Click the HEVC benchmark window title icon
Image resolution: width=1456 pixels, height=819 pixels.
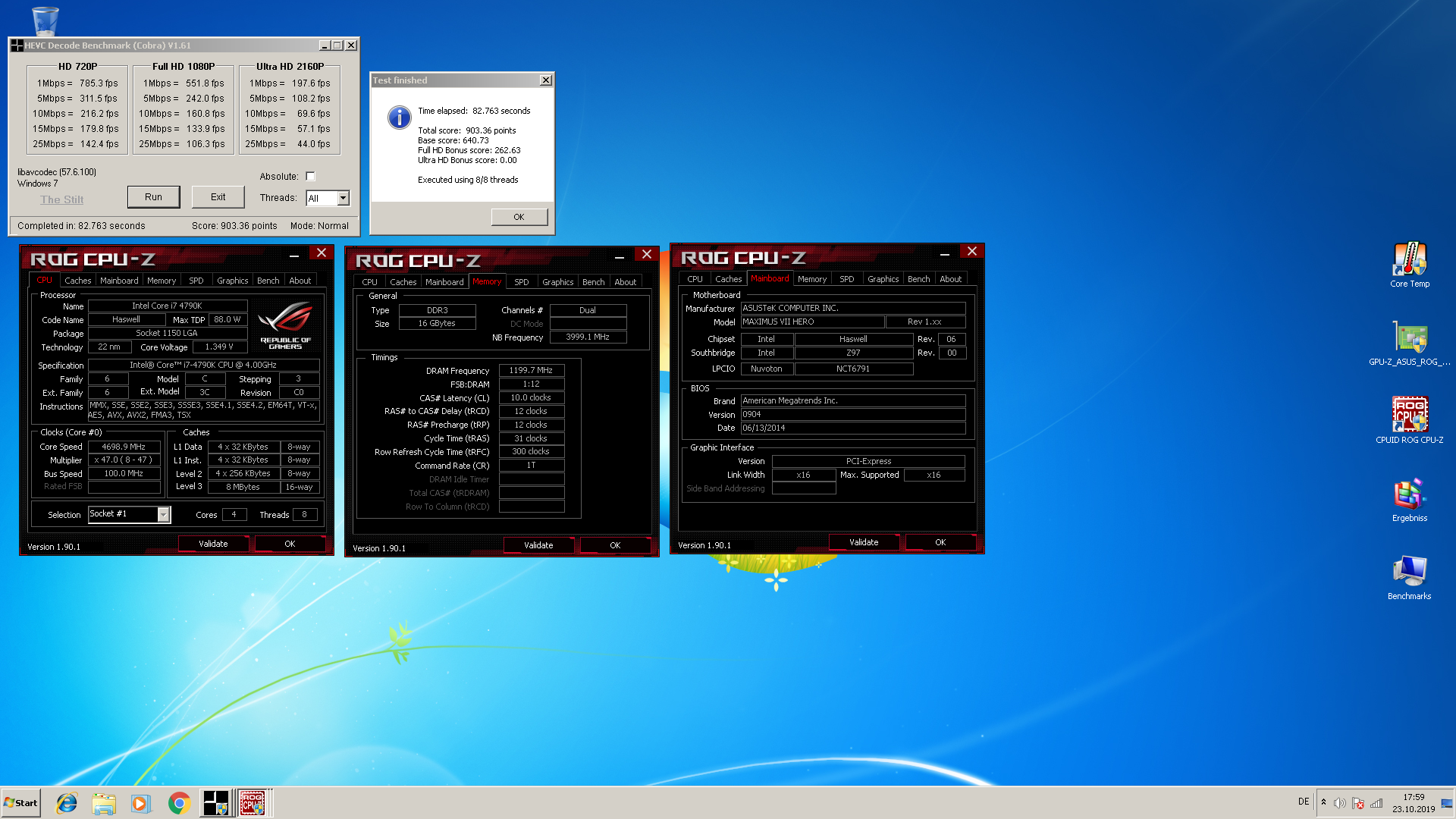(x=17, y=45)
